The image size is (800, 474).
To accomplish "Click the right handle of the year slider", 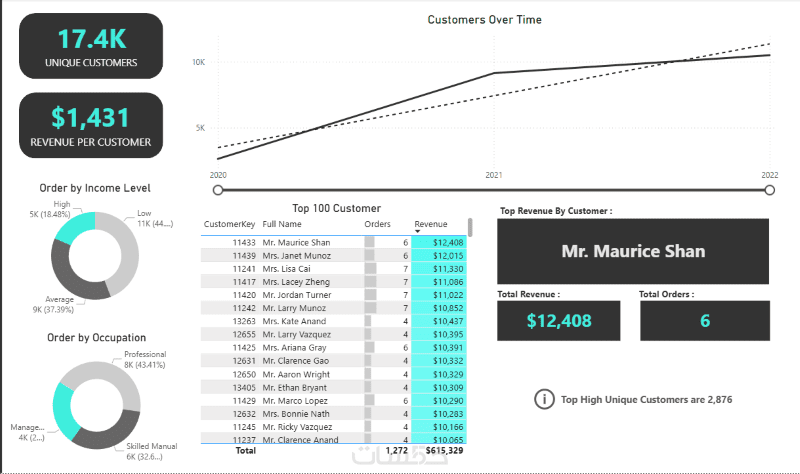I will pyautogui.click(x=769, y=189).
